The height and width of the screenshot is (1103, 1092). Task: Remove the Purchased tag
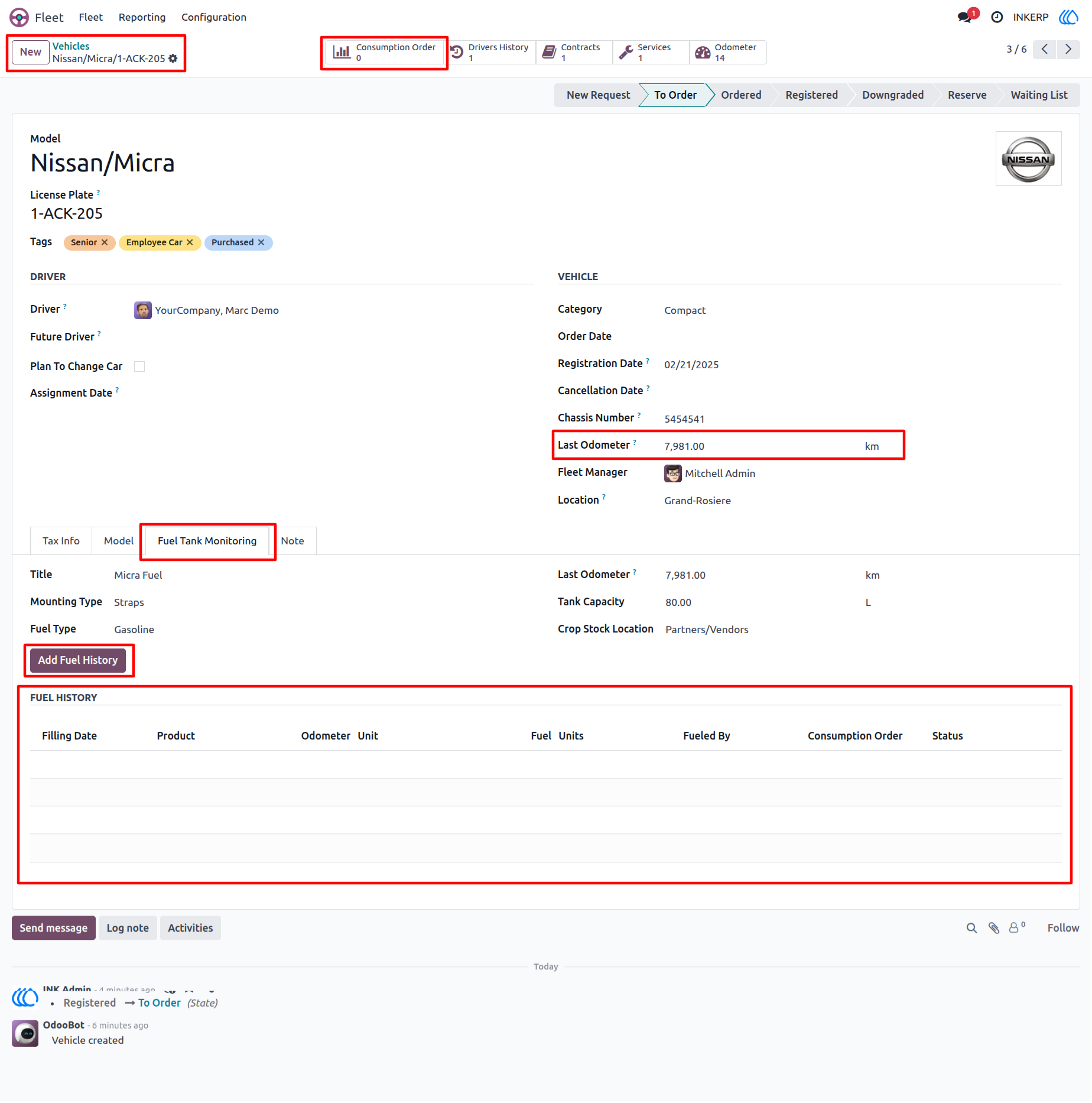[261, 242]
